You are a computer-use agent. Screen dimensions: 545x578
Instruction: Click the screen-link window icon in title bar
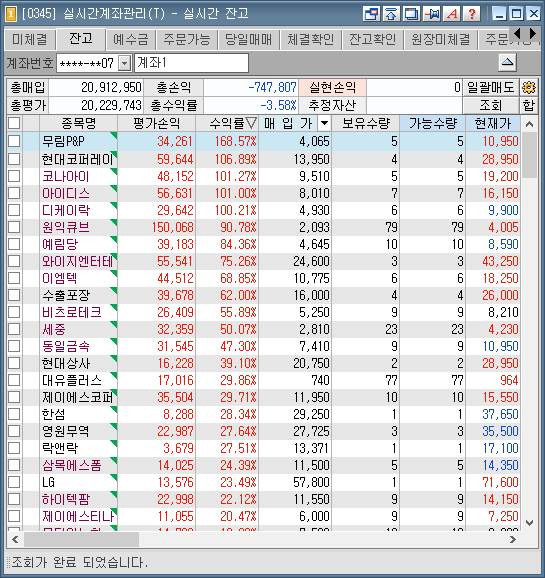point(372,14)
